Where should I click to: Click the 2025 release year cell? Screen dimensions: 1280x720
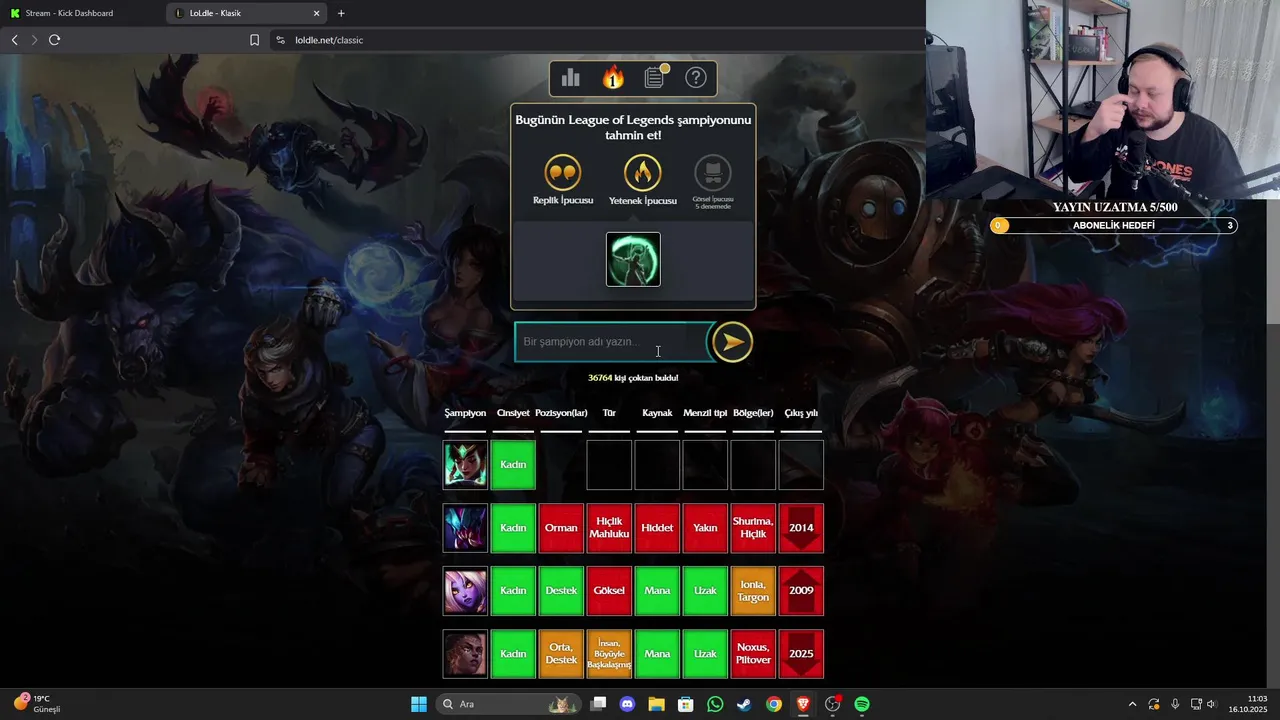click(801, 654)
